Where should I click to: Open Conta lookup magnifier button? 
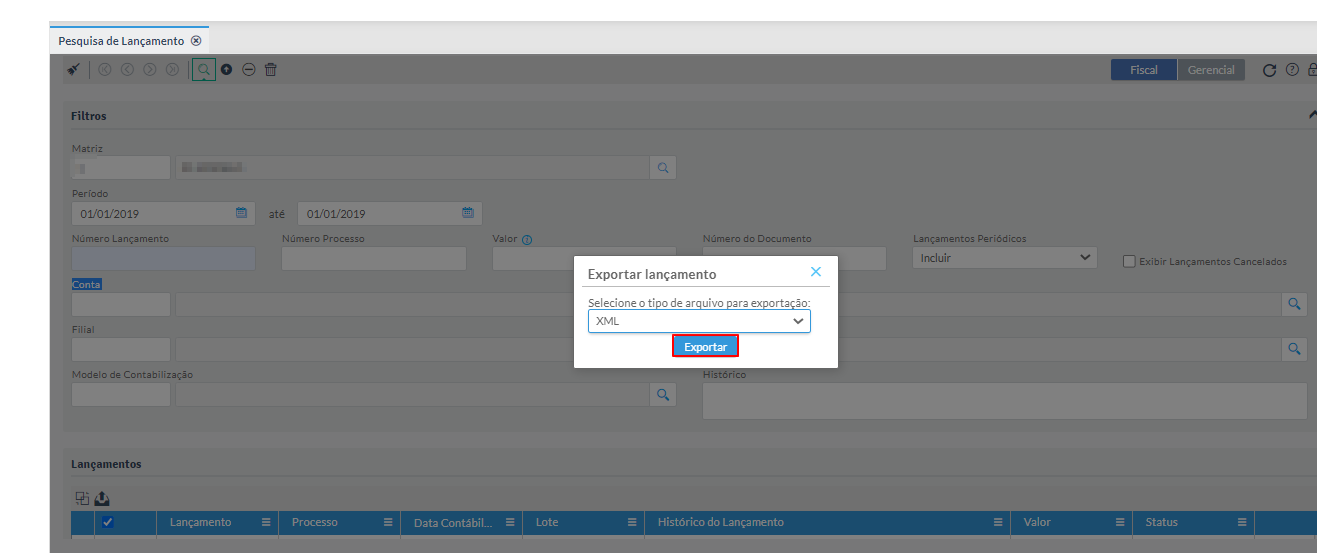click(x=1294, y=305)
